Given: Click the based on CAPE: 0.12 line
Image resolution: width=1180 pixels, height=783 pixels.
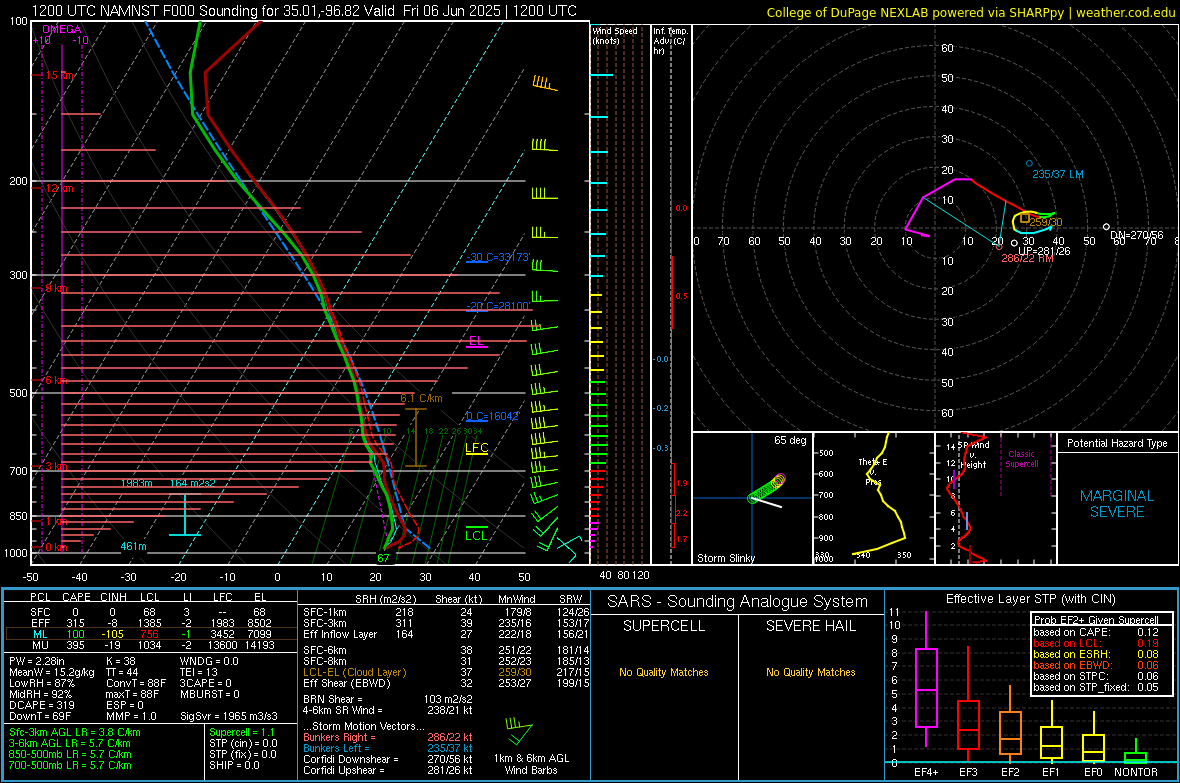Looking at the screenshot, I should (1096, 632).
